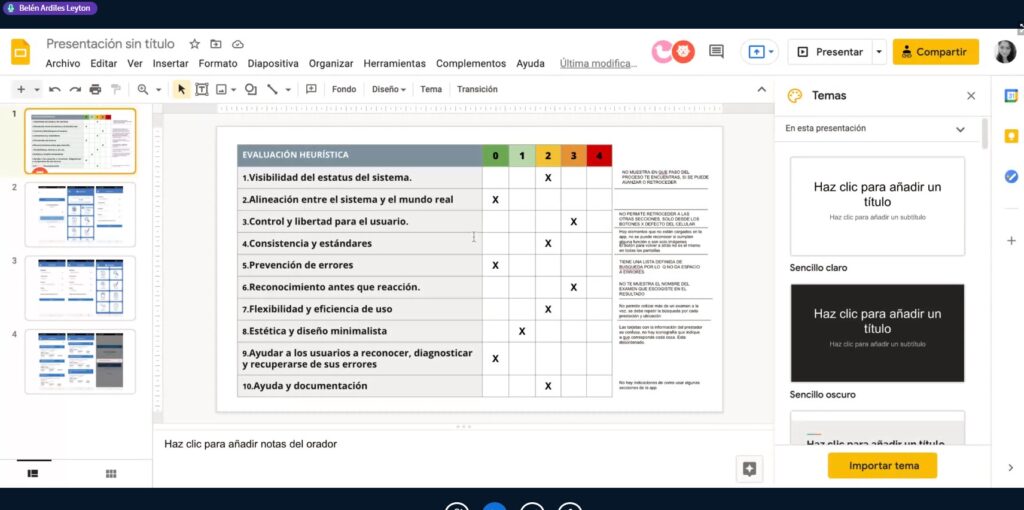Open the Google Slides home logo
Screen dimensions: 1024x510
[20, 52]
